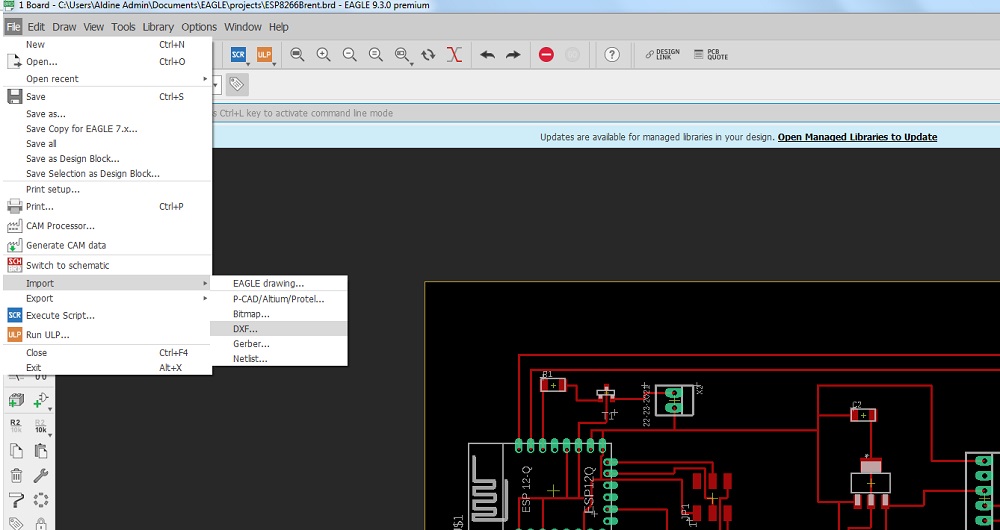
Task: Redo with the forward arrow icon
Action: click(513, 55)
